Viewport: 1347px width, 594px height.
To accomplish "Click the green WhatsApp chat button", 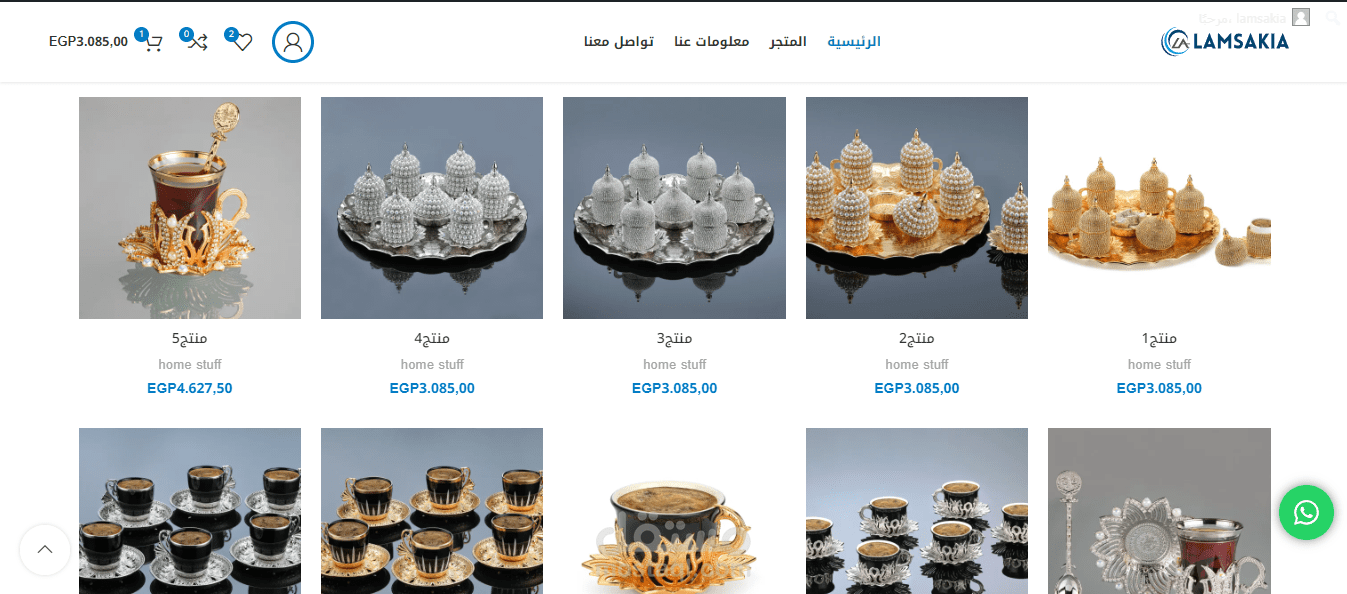I will [1306, 512].
